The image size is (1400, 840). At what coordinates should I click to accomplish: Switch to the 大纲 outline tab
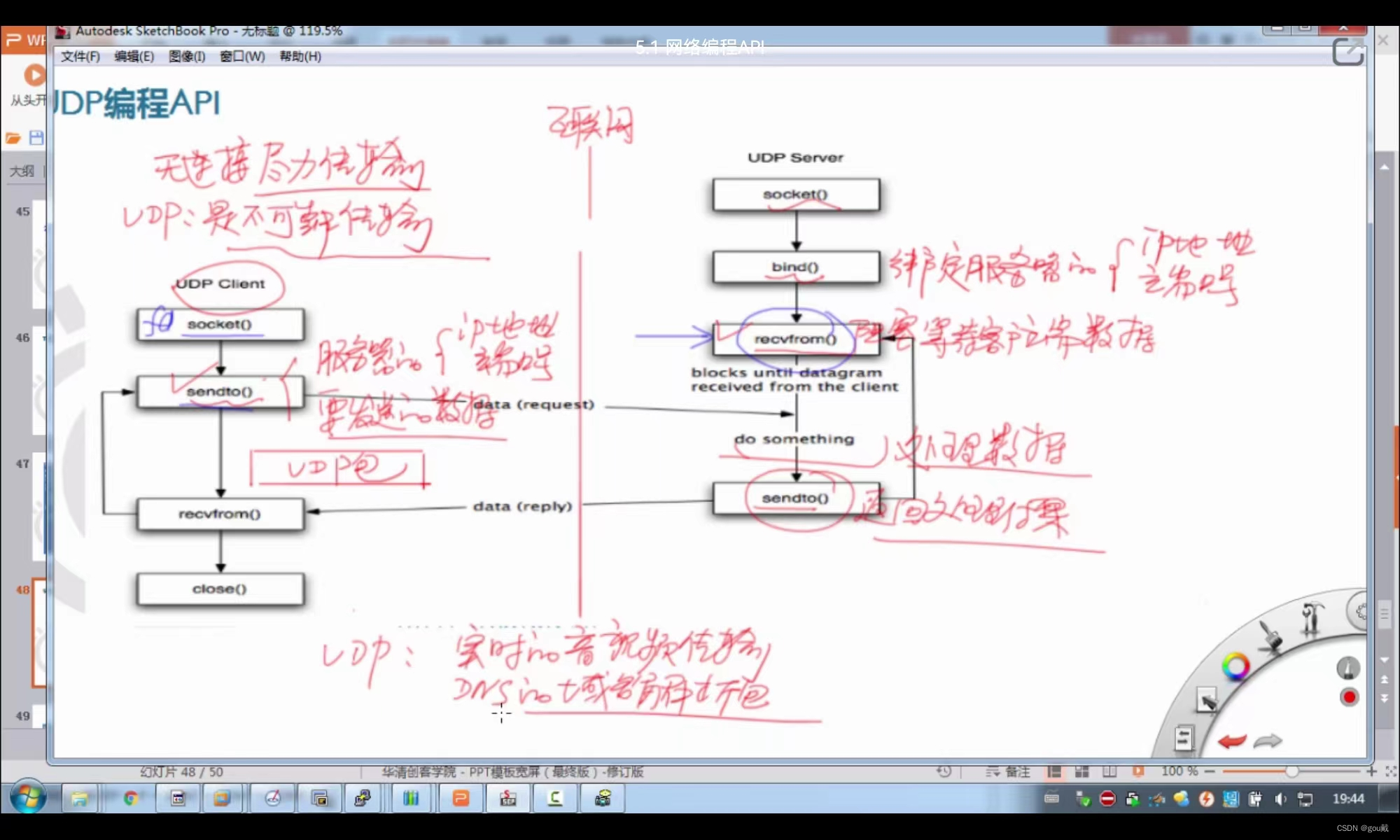[20, 171]
